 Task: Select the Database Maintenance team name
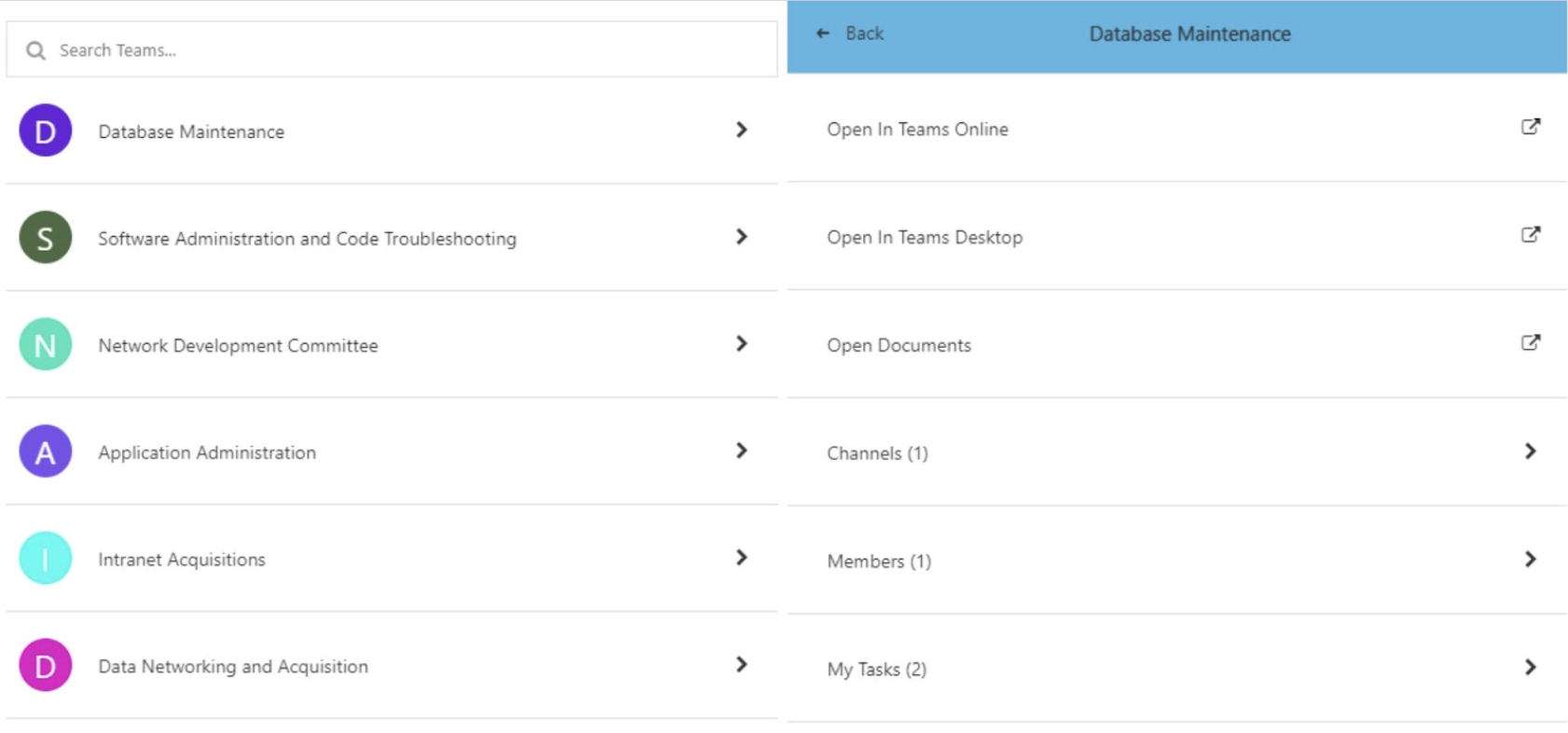(x=191, y=131)
